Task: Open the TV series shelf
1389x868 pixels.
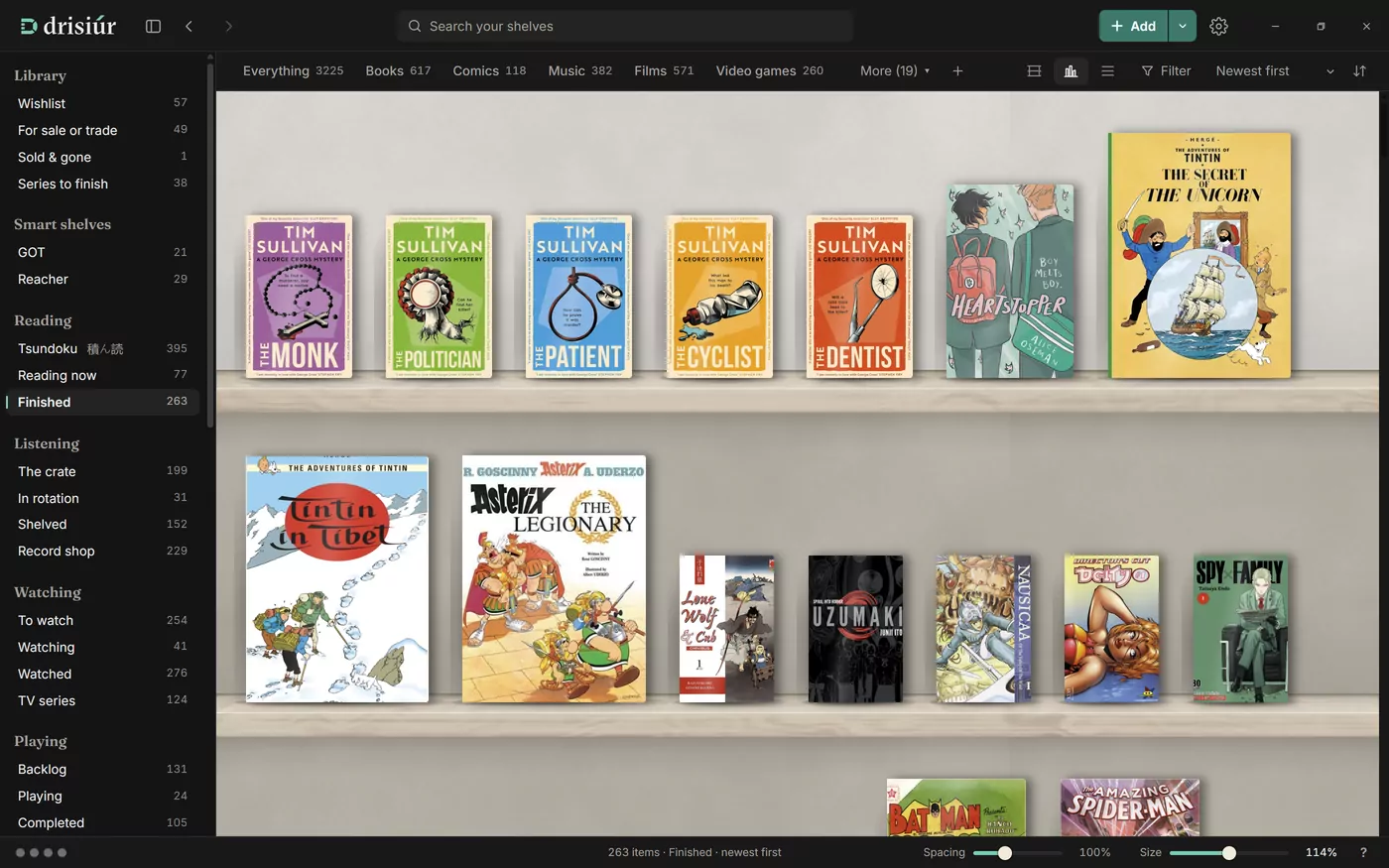Action: [x=102, y=700]
